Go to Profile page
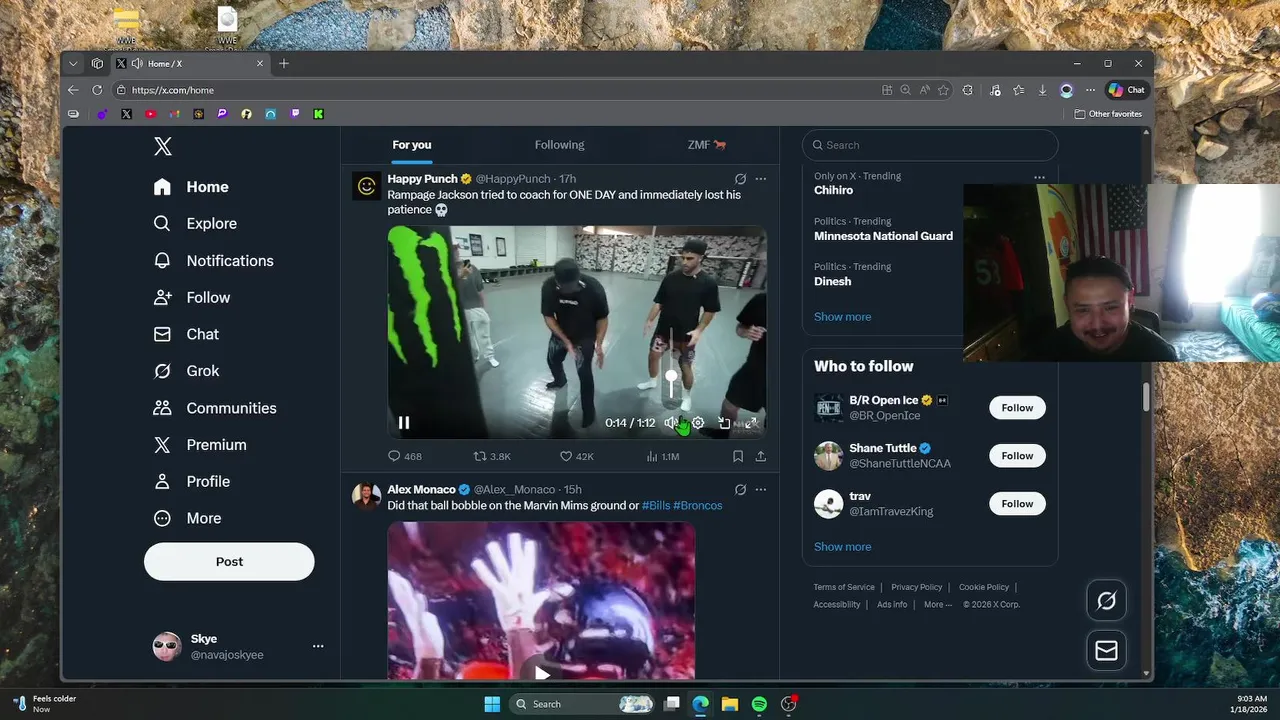 click(x=191, y=482)
